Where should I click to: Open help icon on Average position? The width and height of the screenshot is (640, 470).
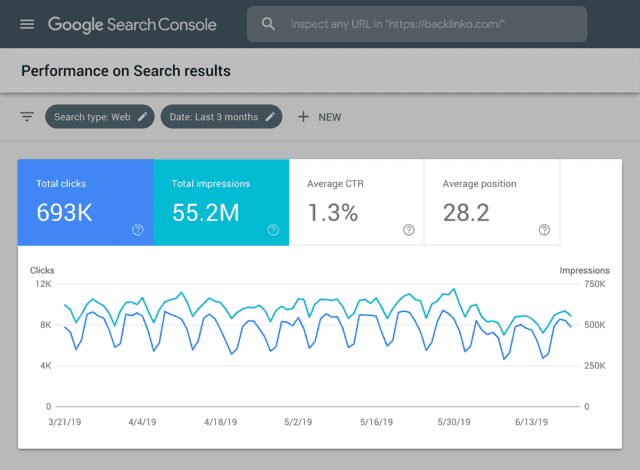544,230
